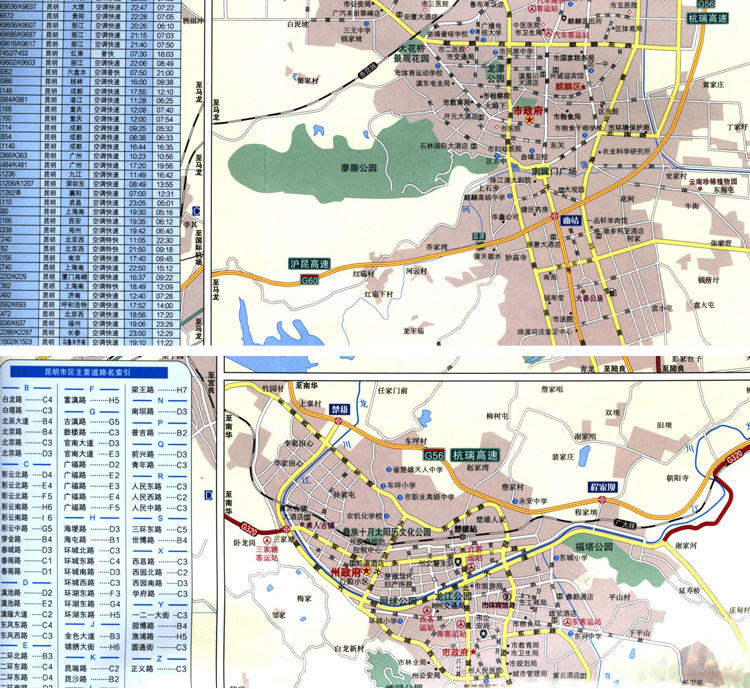
Task: Click the 石林国际大酒店 label
Action: tap(444, 145)
